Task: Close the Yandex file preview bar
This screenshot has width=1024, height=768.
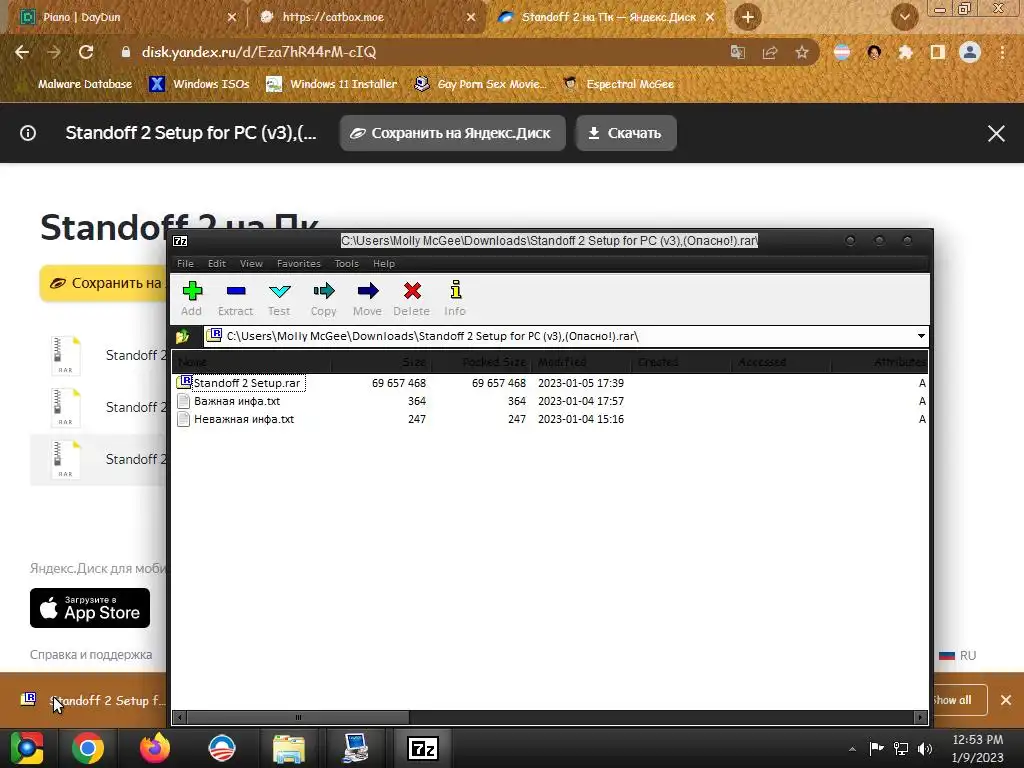Action: (x=996, y=133)
